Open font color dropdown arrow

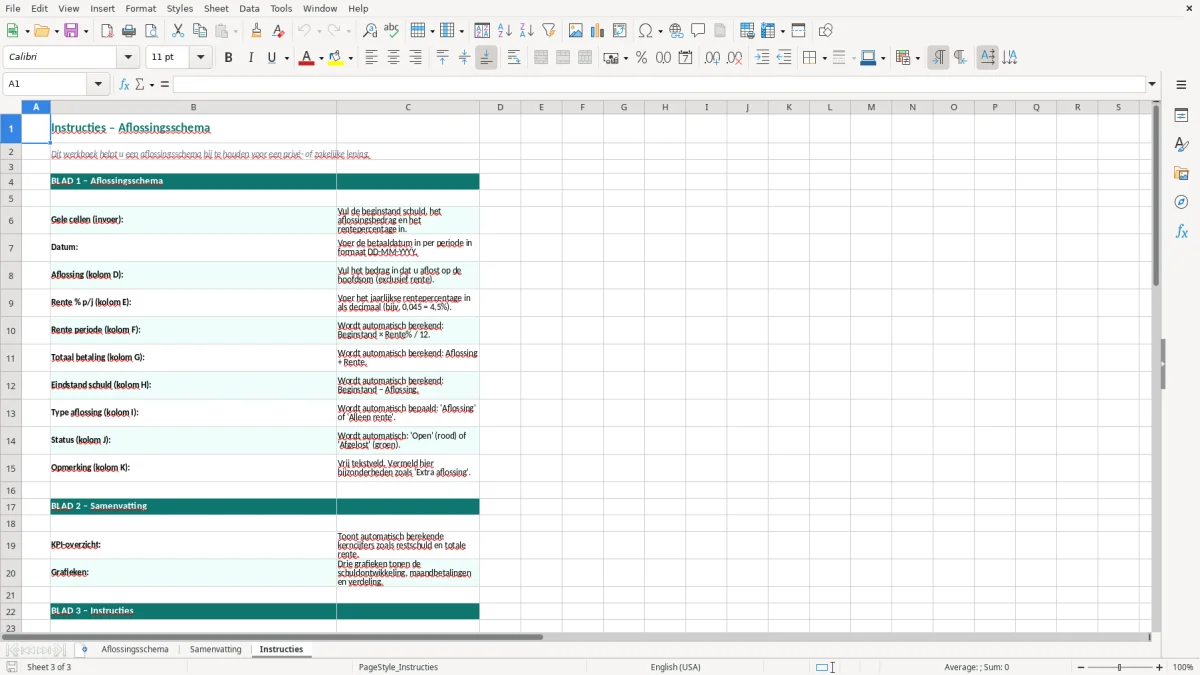click(x=320, y=58)
